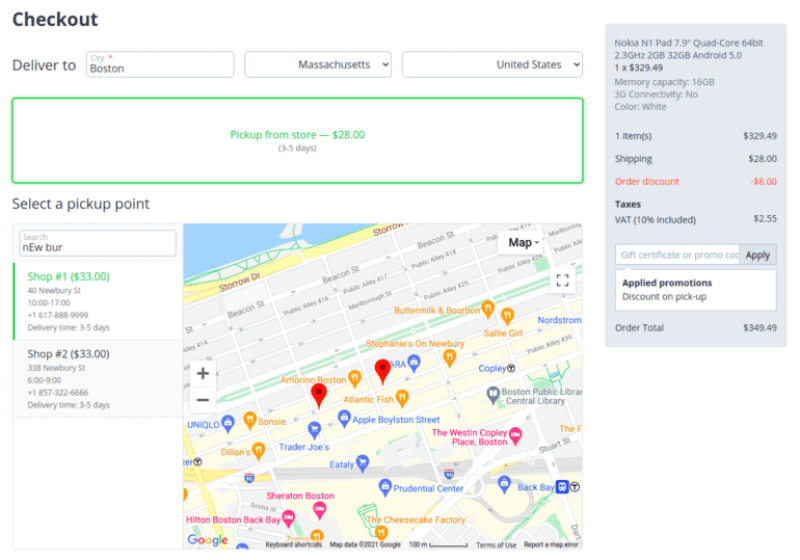Select Shop #2 at 338 Newbury St
Image resolution: width=800 pixels, height=560 pixels.
[x=97, y=378]
